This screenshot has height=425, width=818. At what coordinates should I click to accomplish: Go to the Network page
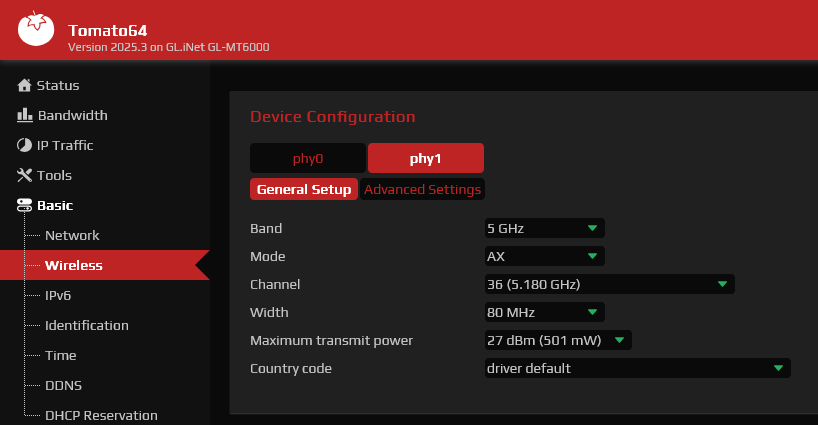[x=72, y=235]
